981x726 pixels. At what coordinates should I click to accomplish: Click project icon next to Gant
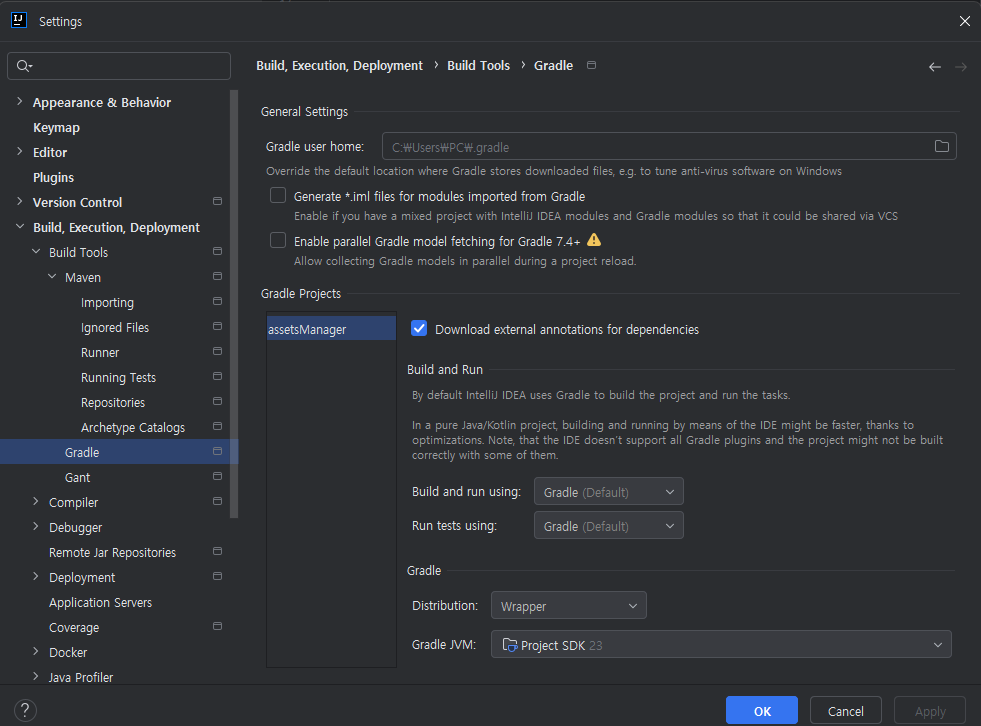[217, 477]
